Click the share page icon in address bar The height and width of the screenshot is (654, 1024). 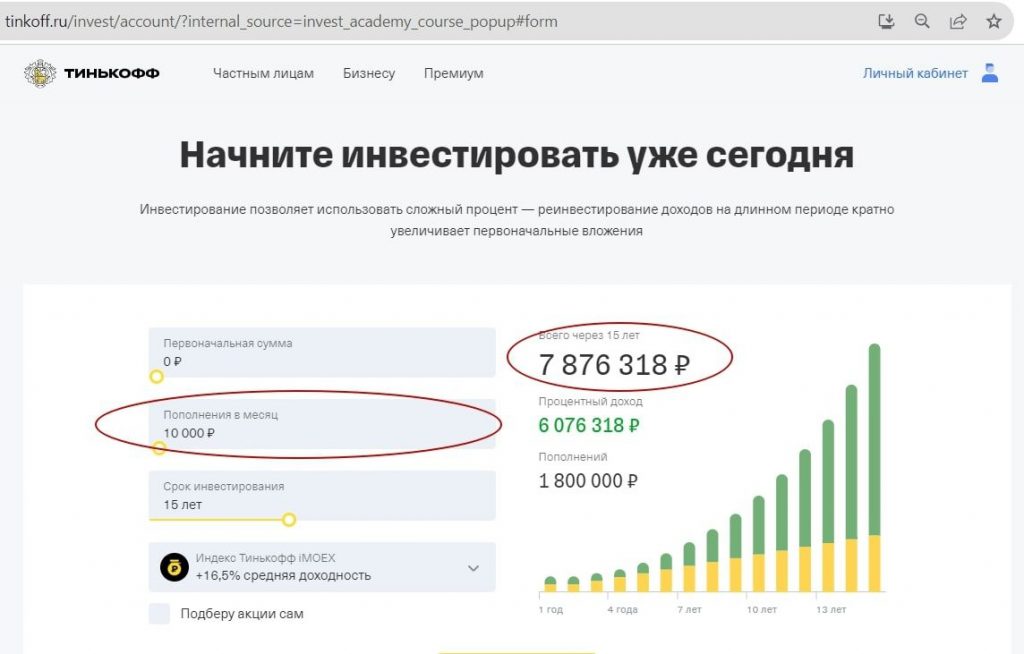[957, 22]
